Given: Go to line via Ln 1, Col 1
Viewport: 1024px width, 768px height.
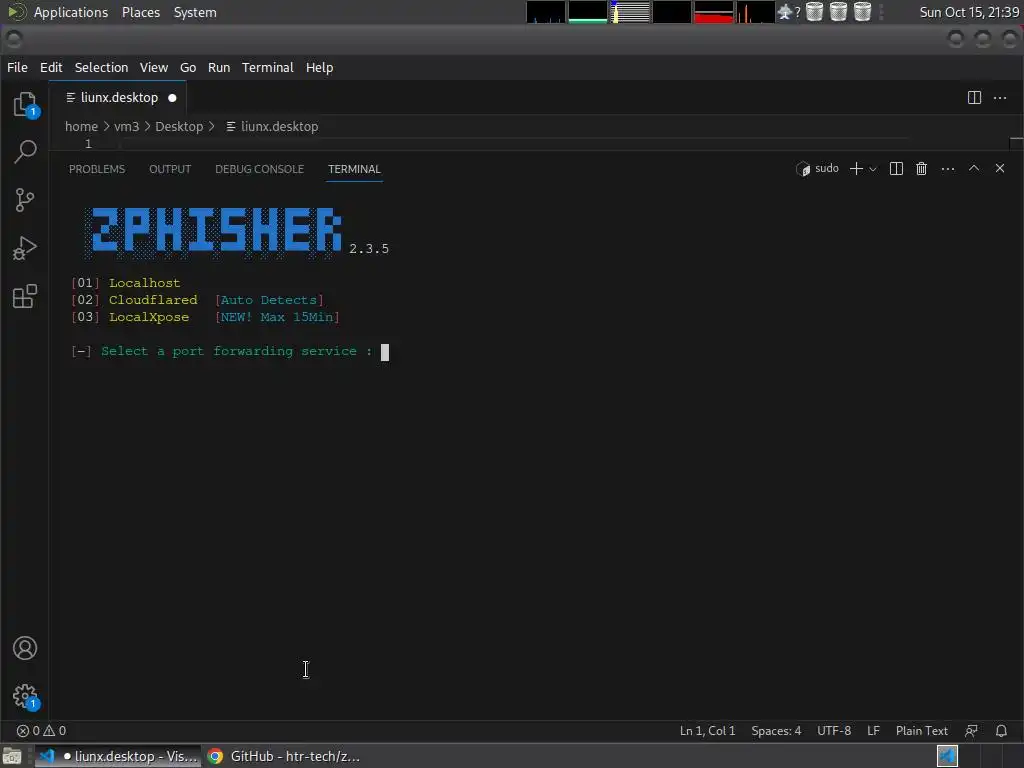Looking at the screenshot, I should 707,731.
